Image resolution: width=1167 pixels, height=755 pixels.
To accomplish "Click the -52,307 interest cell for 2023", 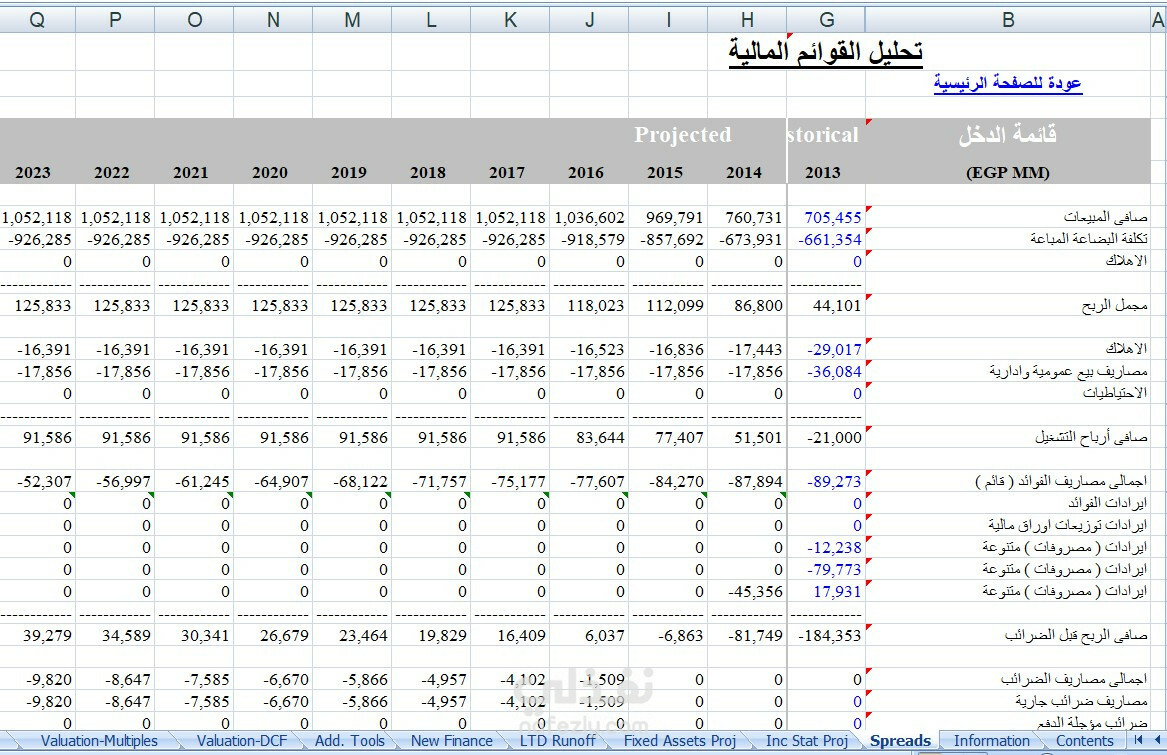I will [37, 482].
